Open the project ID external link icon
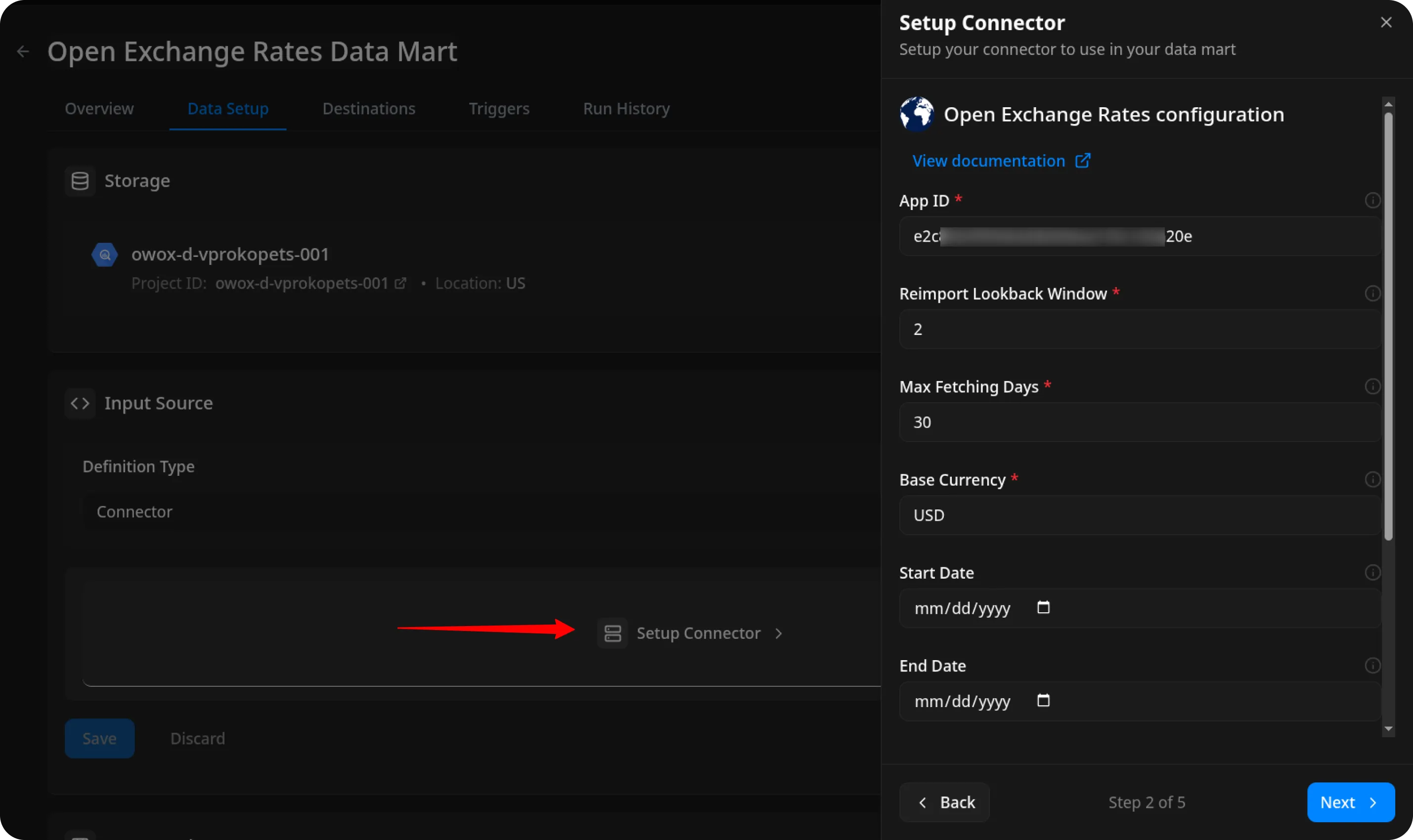The image size is (1413, 840). (400, 283)
